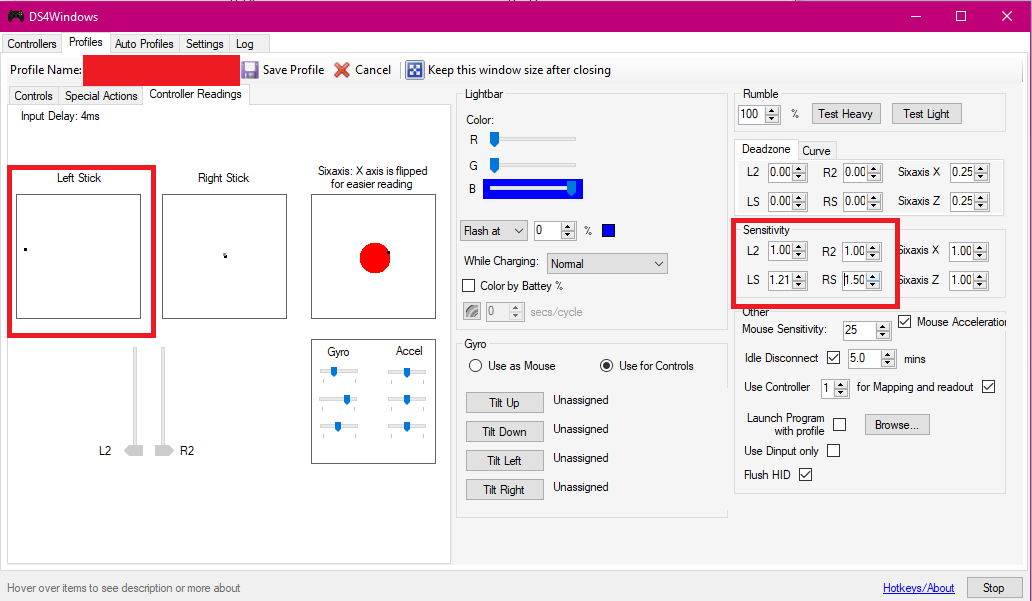This screenshot has width=1032, height=601.
Task: Click the red R color slider
Action: [x=532, y=140]
